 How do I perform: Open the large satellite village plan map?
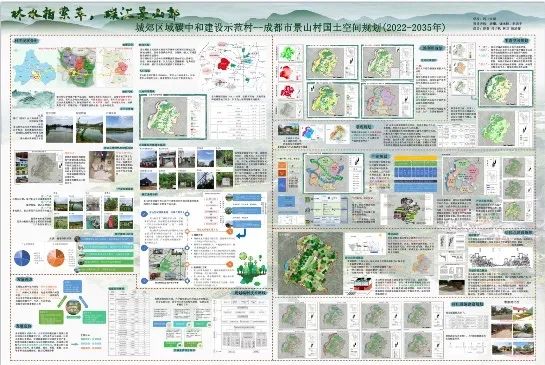pyautogui.click(x=310, y=263)
